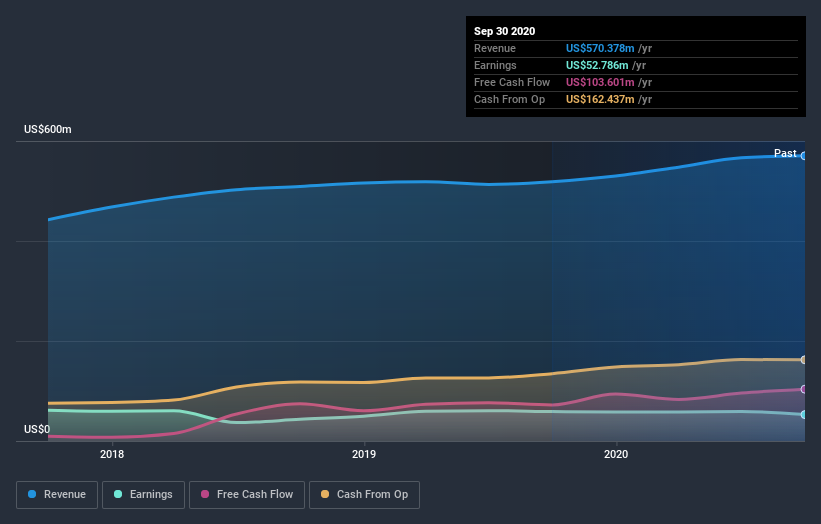Viewport: 821px width, 524px height.
Task: Click the 2019 axis label
Action: (x=364, y=454)
